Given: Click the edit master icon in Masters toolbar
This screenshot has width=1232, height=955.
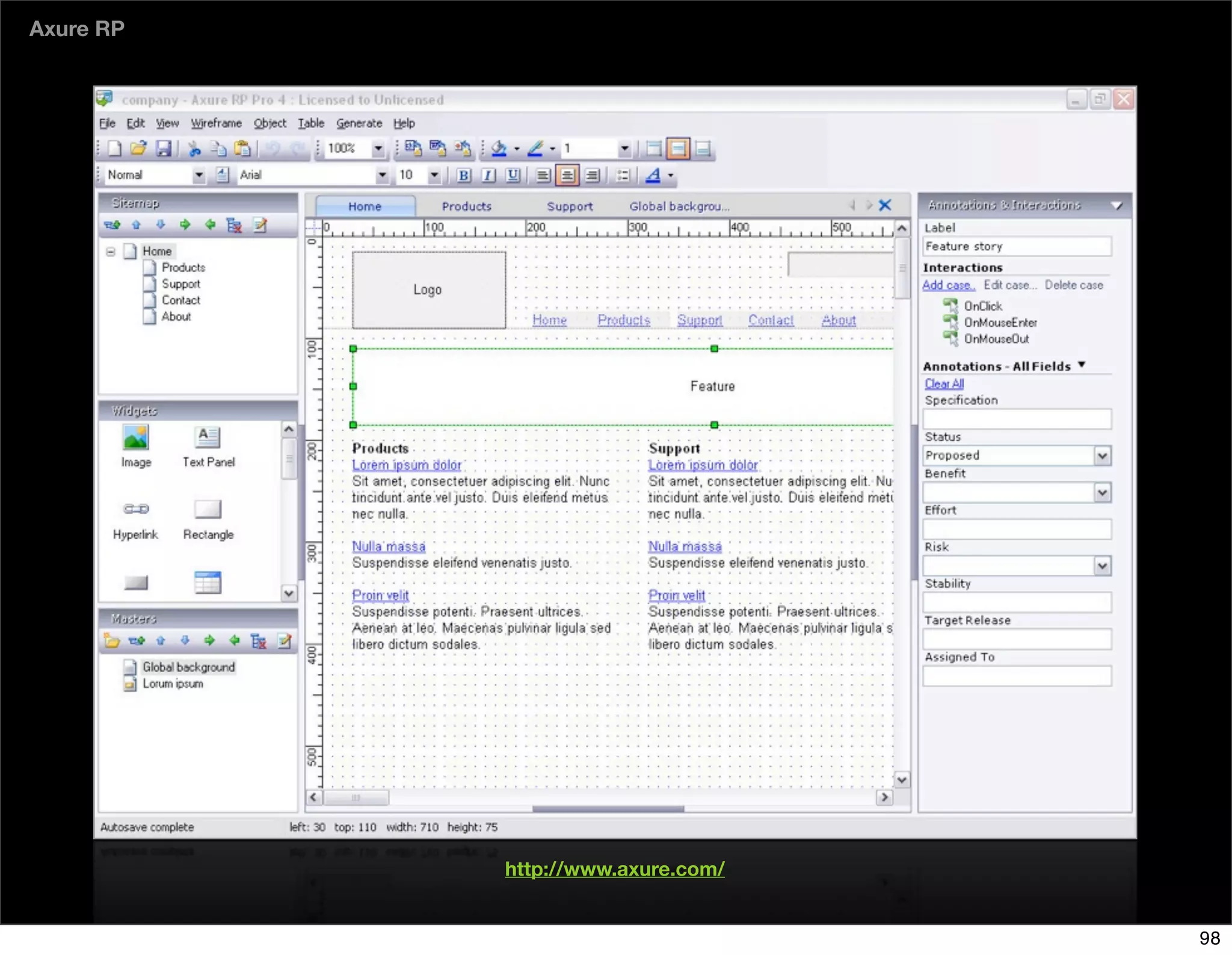Looking at the screenshot, I should click(285, 641).
